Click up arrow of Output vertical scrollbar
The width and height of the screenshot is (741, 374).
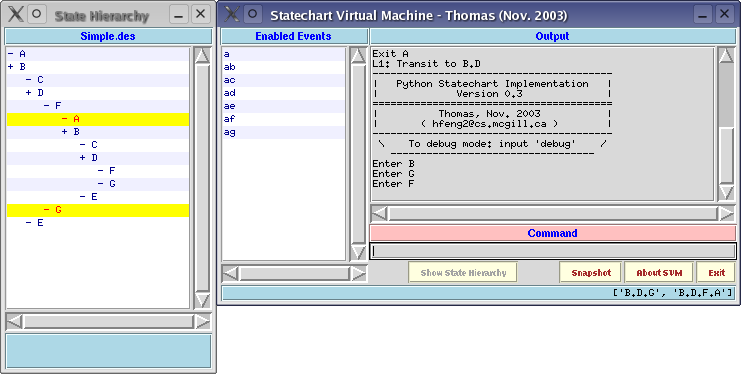[x=726, y=56]
